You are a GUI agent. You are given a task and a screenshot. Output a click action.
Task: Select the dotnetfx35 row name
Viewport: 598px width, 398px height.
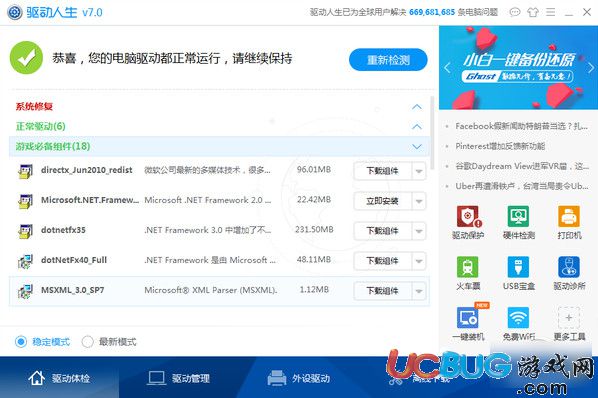pos(63,230)
